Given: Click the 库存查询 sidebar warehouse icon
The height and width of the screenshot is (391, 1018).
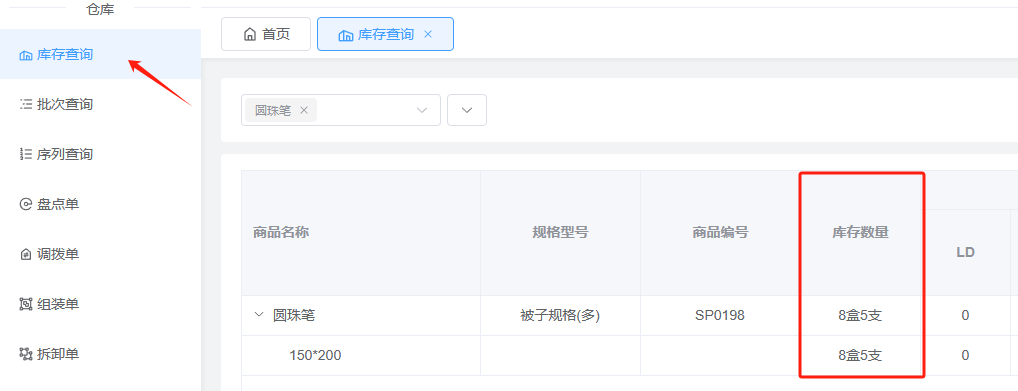Looking at the screenshot, I should point(26,55).
